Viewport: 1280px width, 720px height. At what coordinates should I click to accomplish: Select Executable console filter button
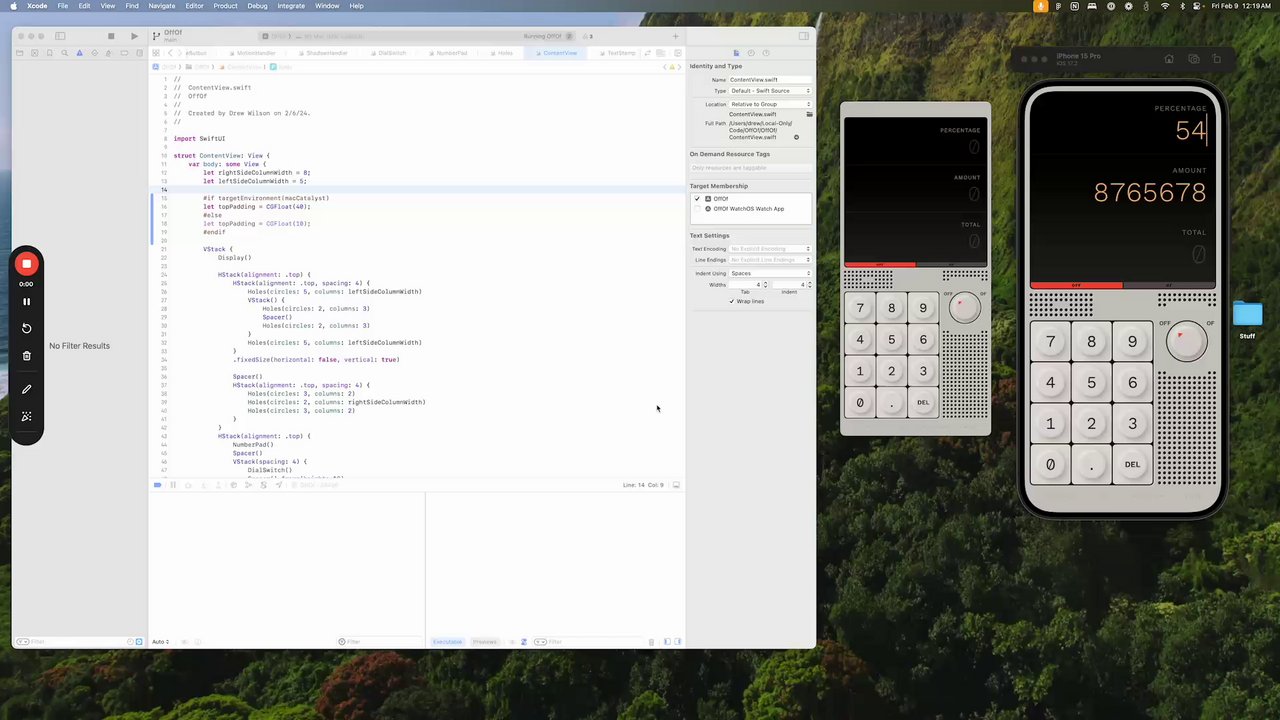pyautogui.click(x=447, y=642)
